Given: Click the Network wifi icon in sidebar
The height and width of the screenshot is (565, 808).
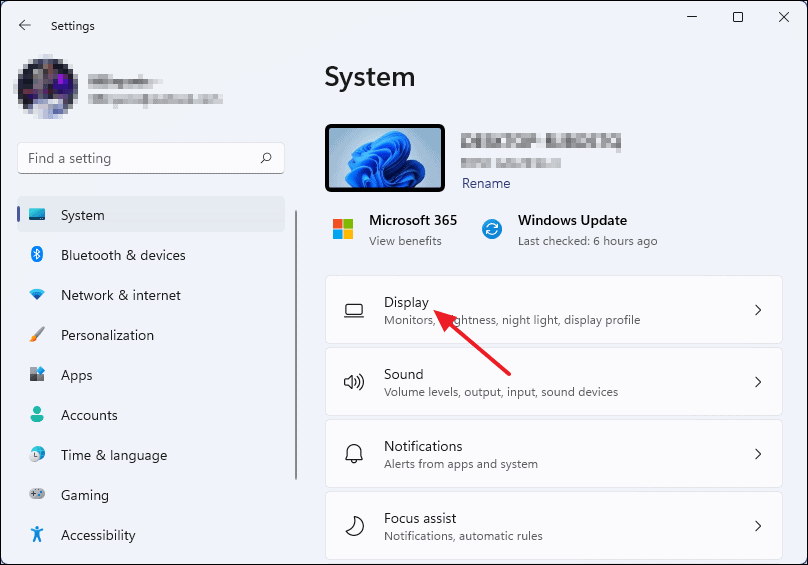Looking at the screenshot, I should click(x=37, y=294).
